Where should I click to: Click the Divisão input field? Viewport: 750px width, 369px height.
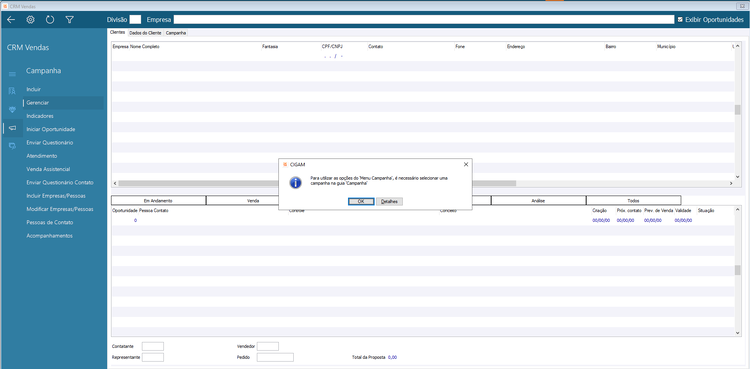tap(135, 20)
